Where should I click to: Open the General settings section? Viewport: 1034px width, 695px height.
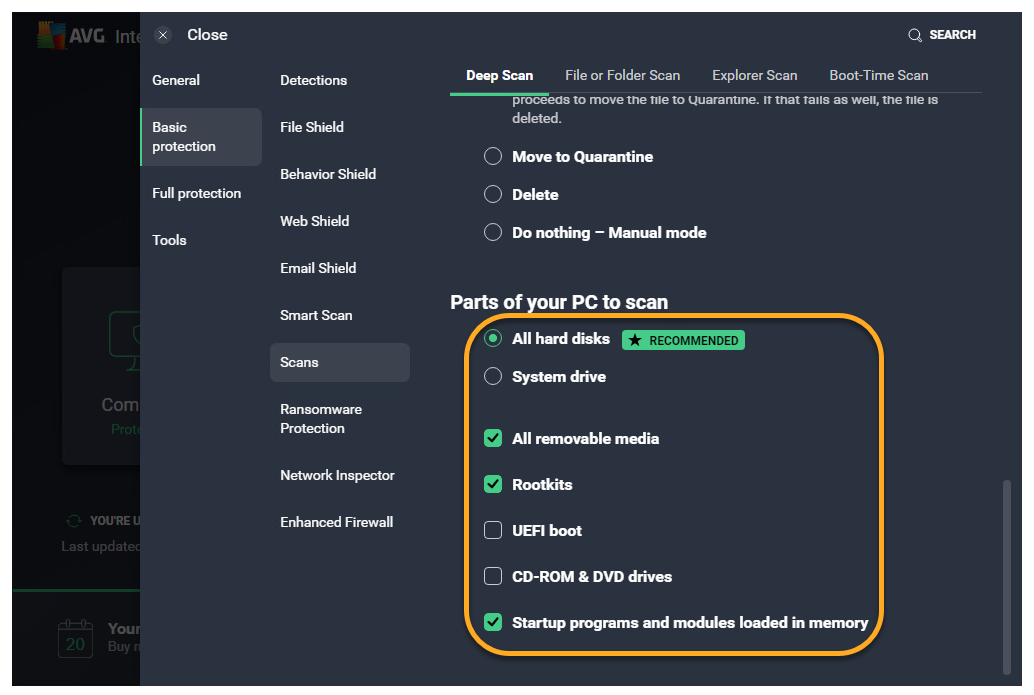pos(176,80)
